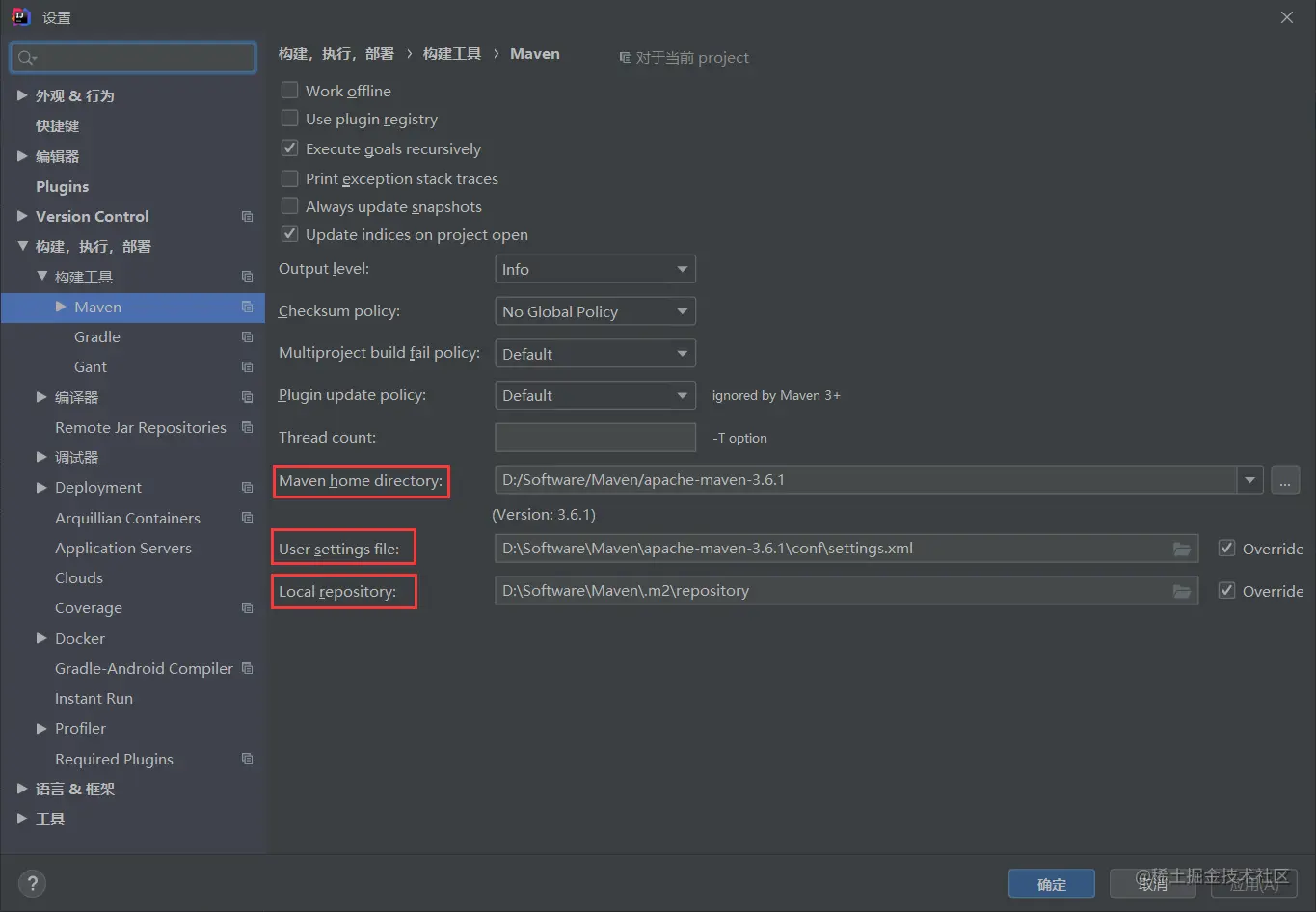Open the Checksum policy dropdown
Screen dimensions: 1316x912
595,311
